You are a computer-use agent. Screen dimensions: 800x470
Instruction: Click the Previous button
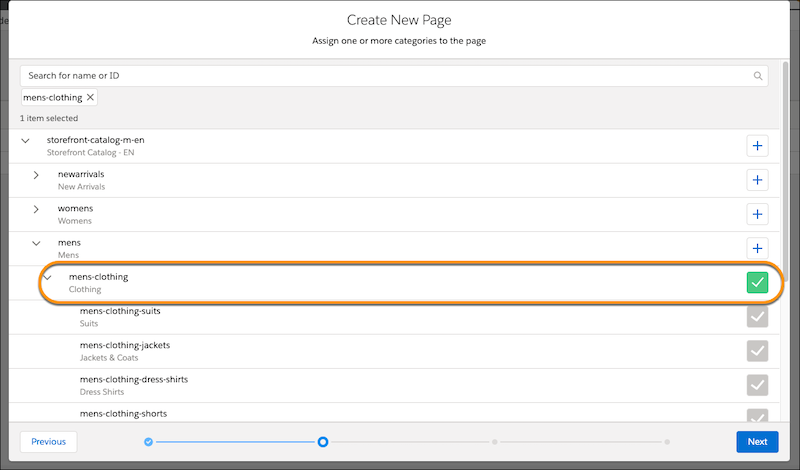tap(48, 441)
